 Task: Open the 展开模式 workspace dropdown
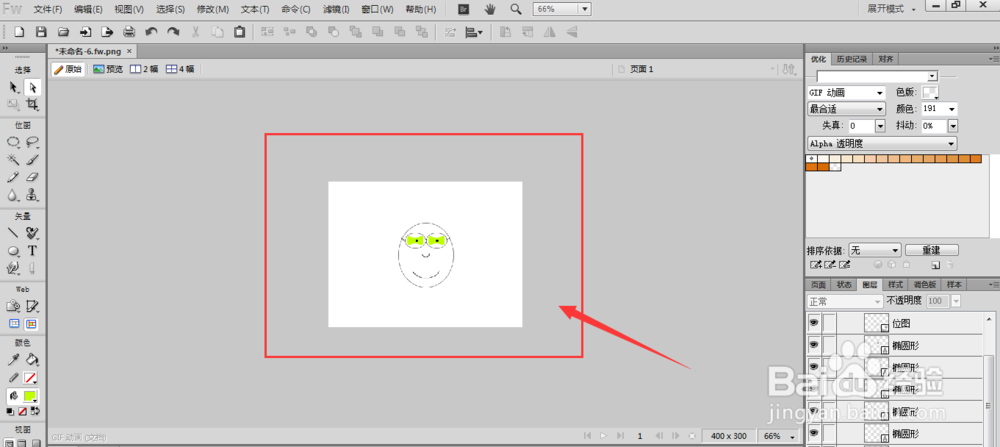coord(892,10)
